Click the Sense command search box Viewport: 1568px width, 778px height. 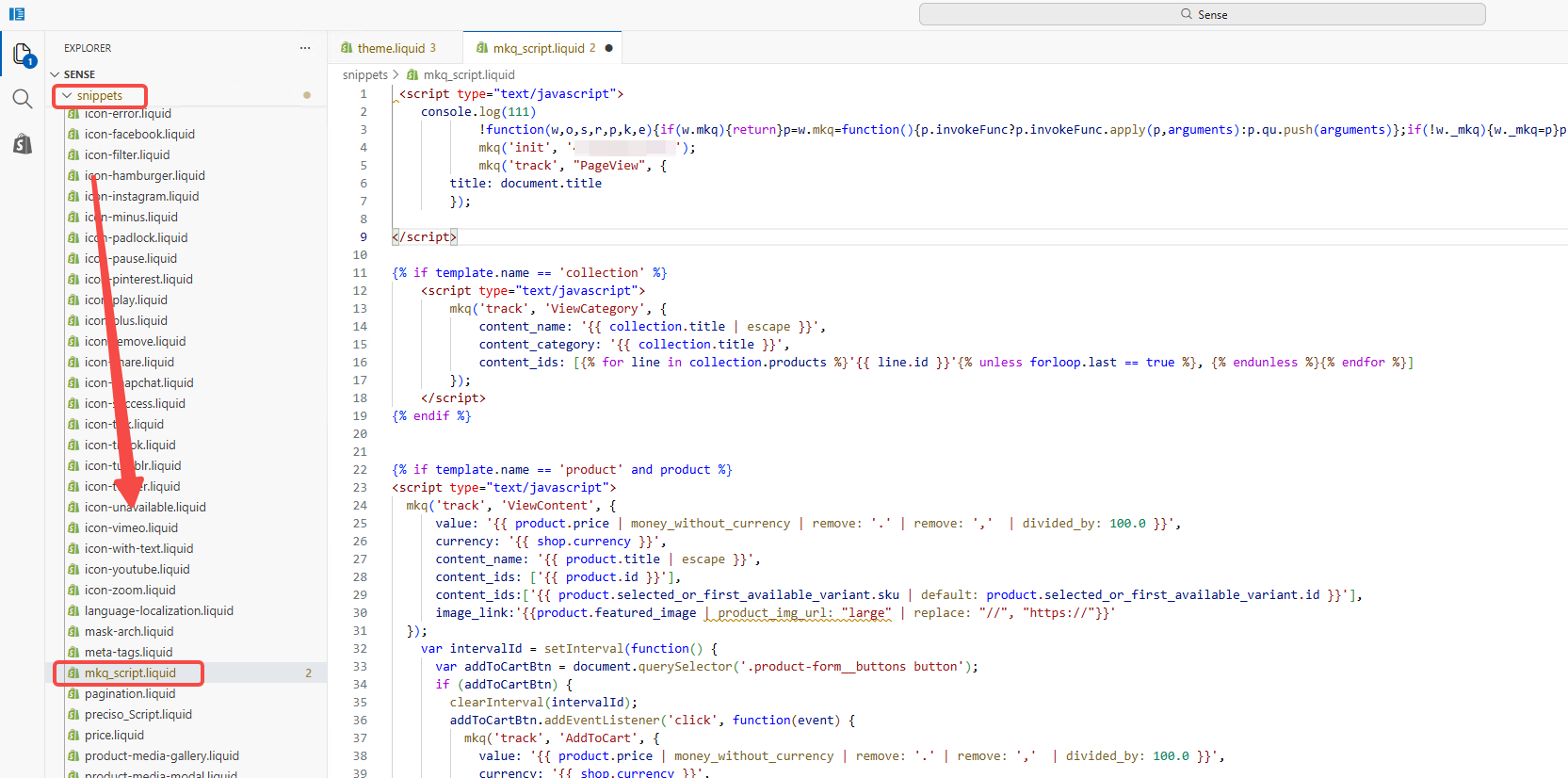click(x=1203, y=14)
